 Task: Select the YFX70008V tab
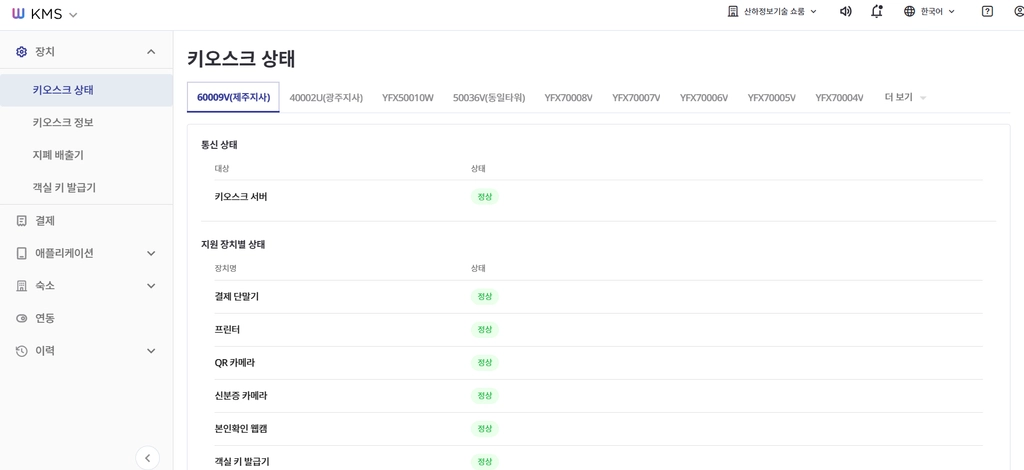tap(568, 98)
